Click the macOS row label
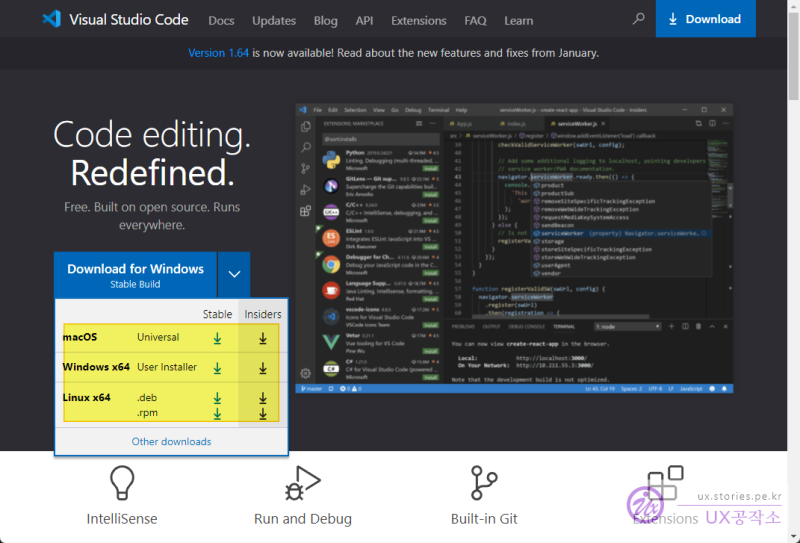Viewport: 800px width, 543px height. (x=80, y=337)
